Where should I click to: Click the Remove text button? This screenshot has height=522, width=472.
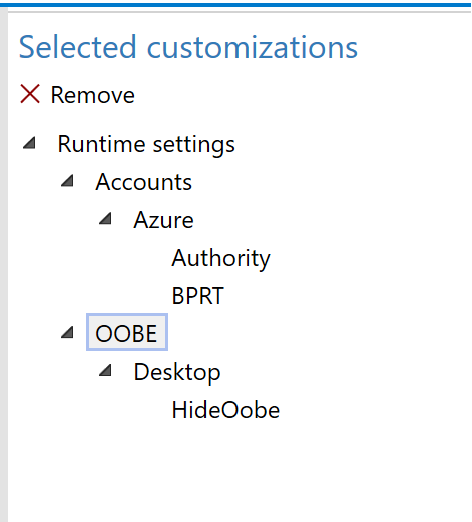[92, 95]
